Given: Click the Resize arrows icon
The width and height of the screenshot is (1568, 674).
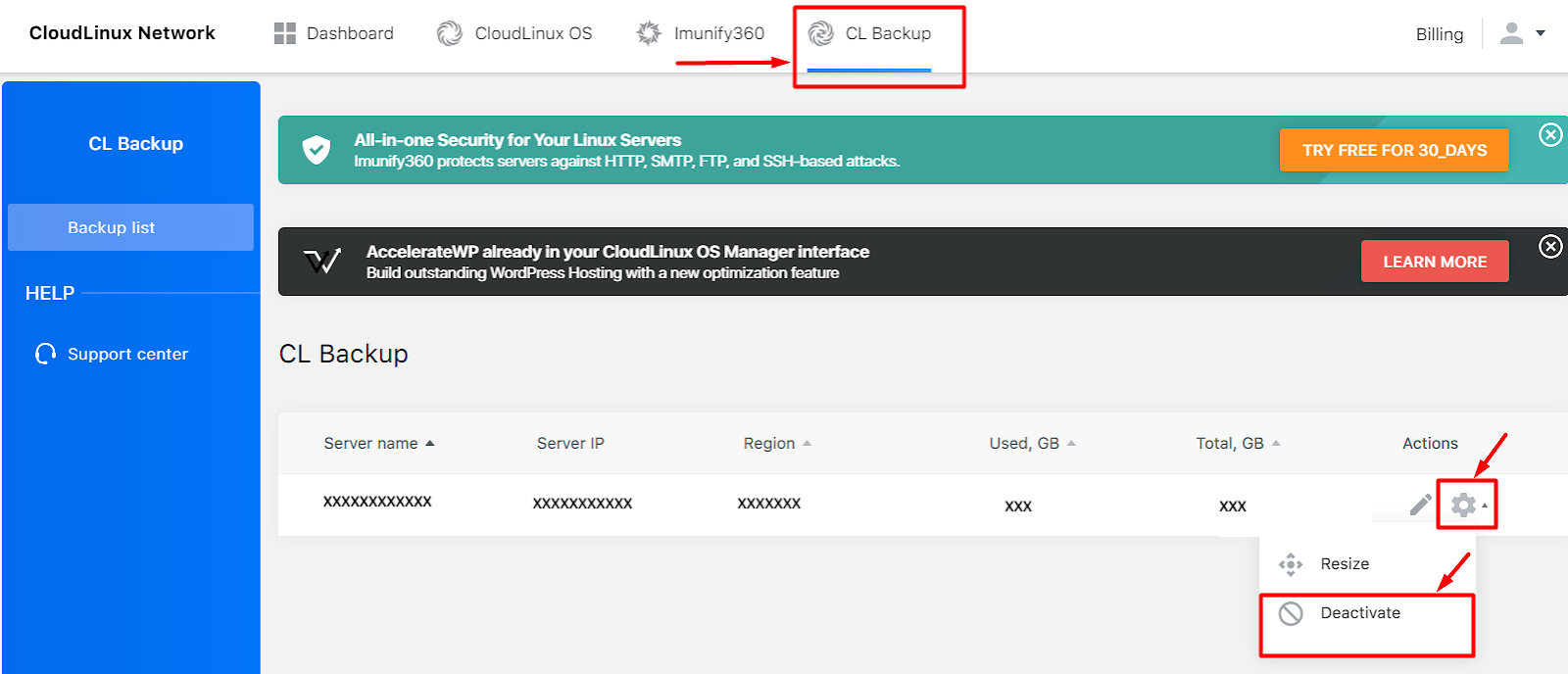Looking at the screenshot, I should tap(1291, 564).
